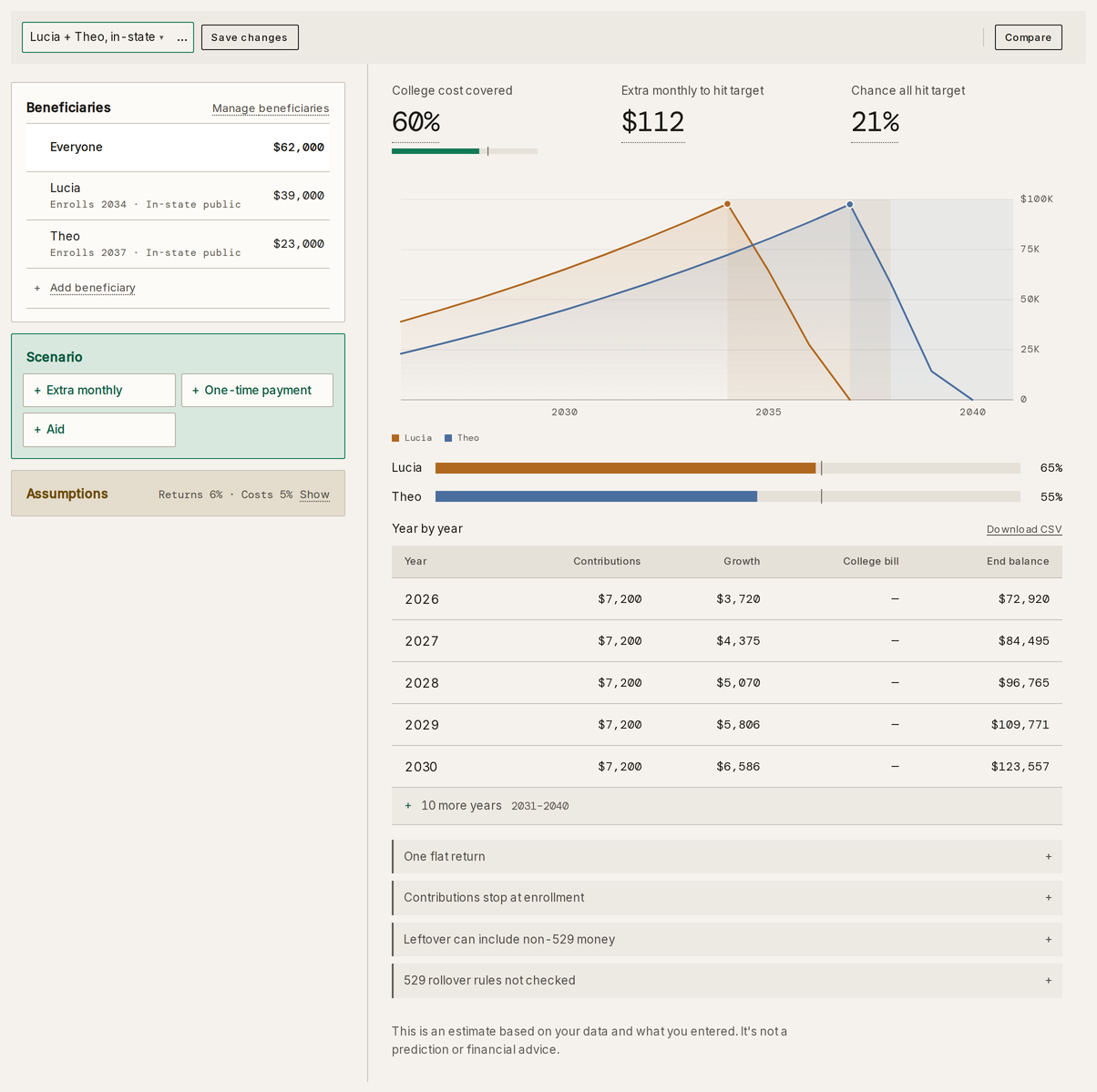This screenshot has width=1097, height=1092.
Task: Click the Everyone total $62,000
Action: click(x=299, y=148)
